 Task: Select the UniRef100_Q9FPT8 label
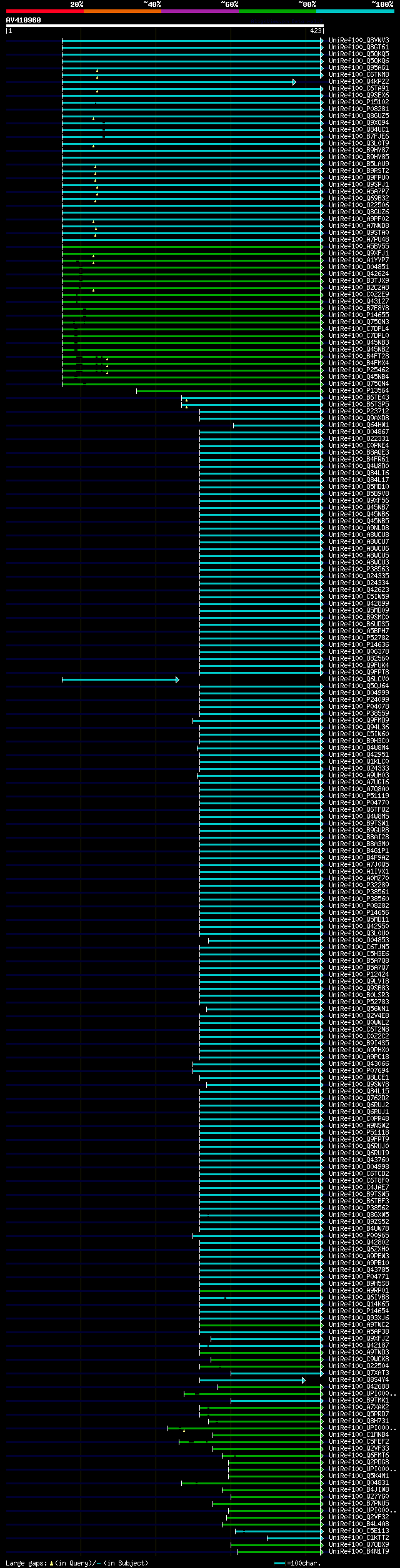coord(359,673)
